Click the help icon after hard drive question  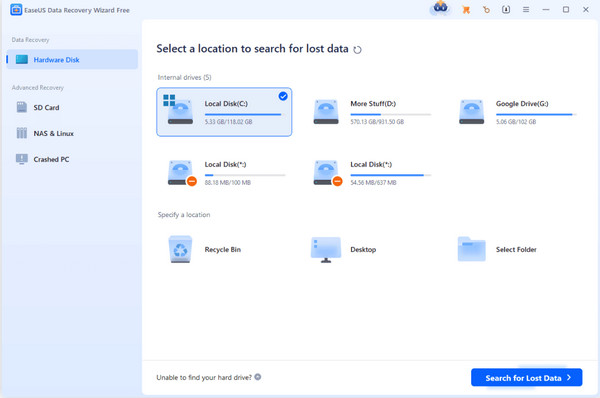pos(258,377)
